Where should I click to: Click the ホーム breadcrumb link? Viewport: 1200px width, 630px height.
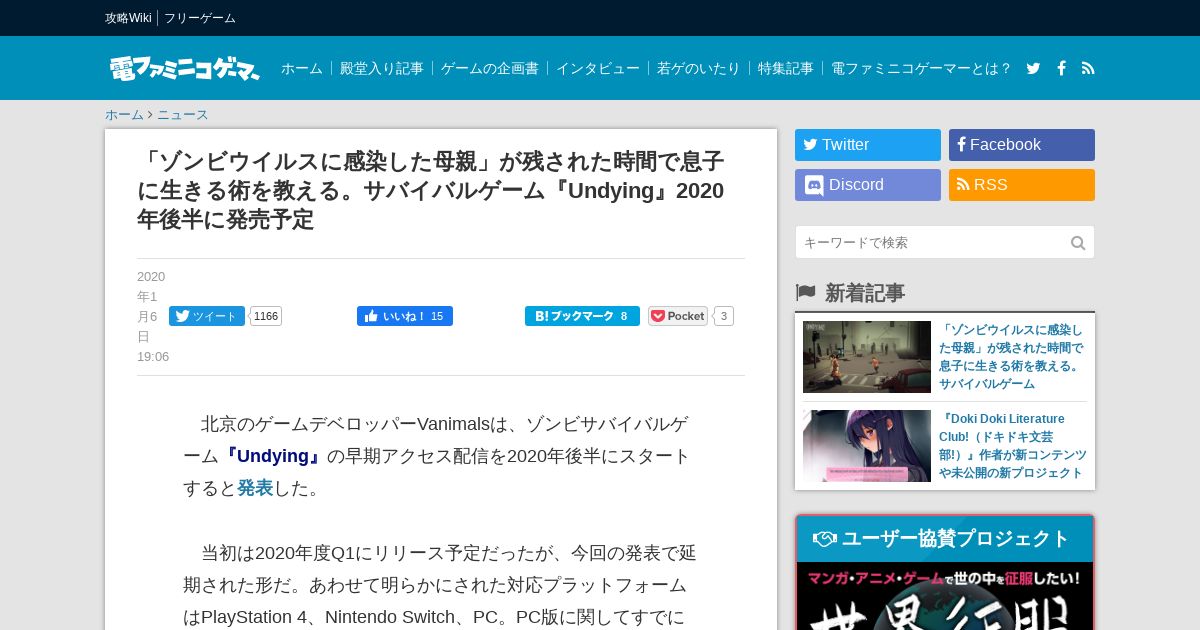pyautogui.click(x=124, y=115)
